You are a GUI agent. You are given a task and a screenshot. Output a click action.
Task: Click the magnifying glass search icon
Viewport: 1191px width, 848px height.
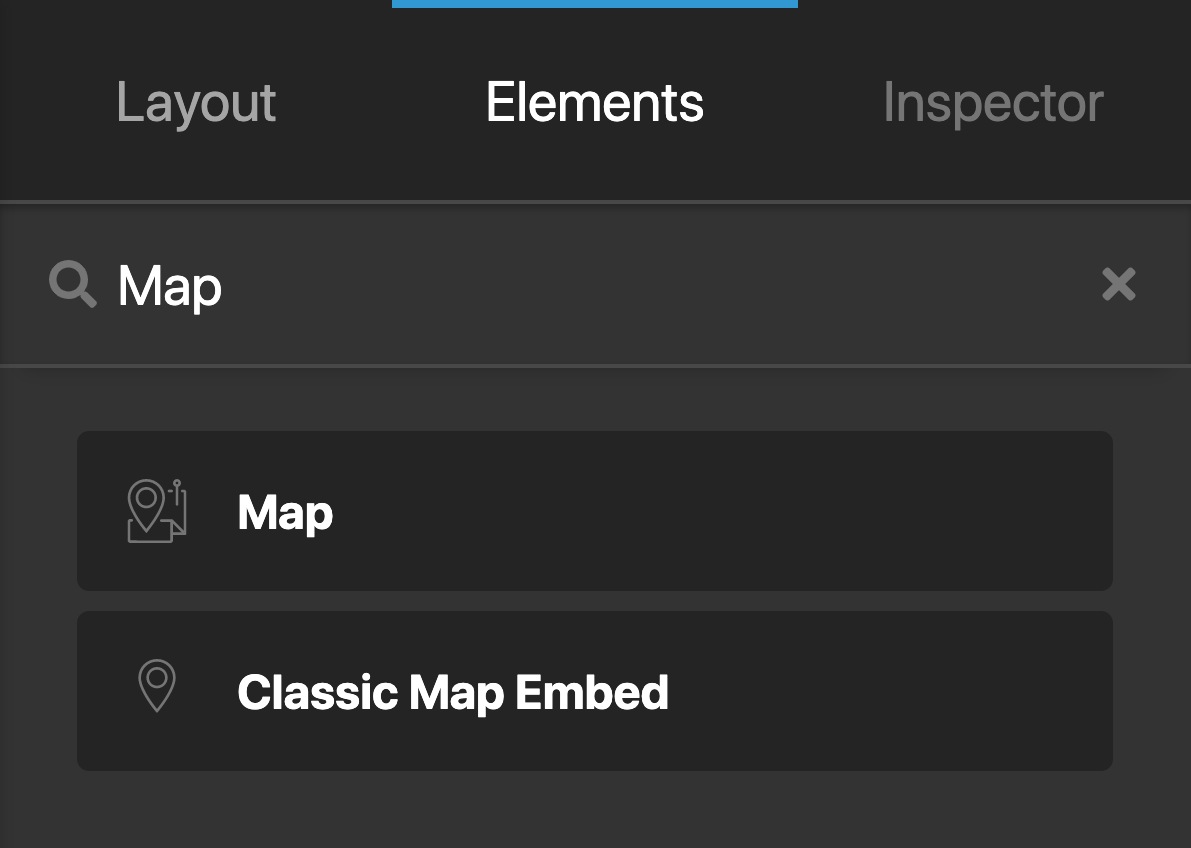[x=72, y=284]
